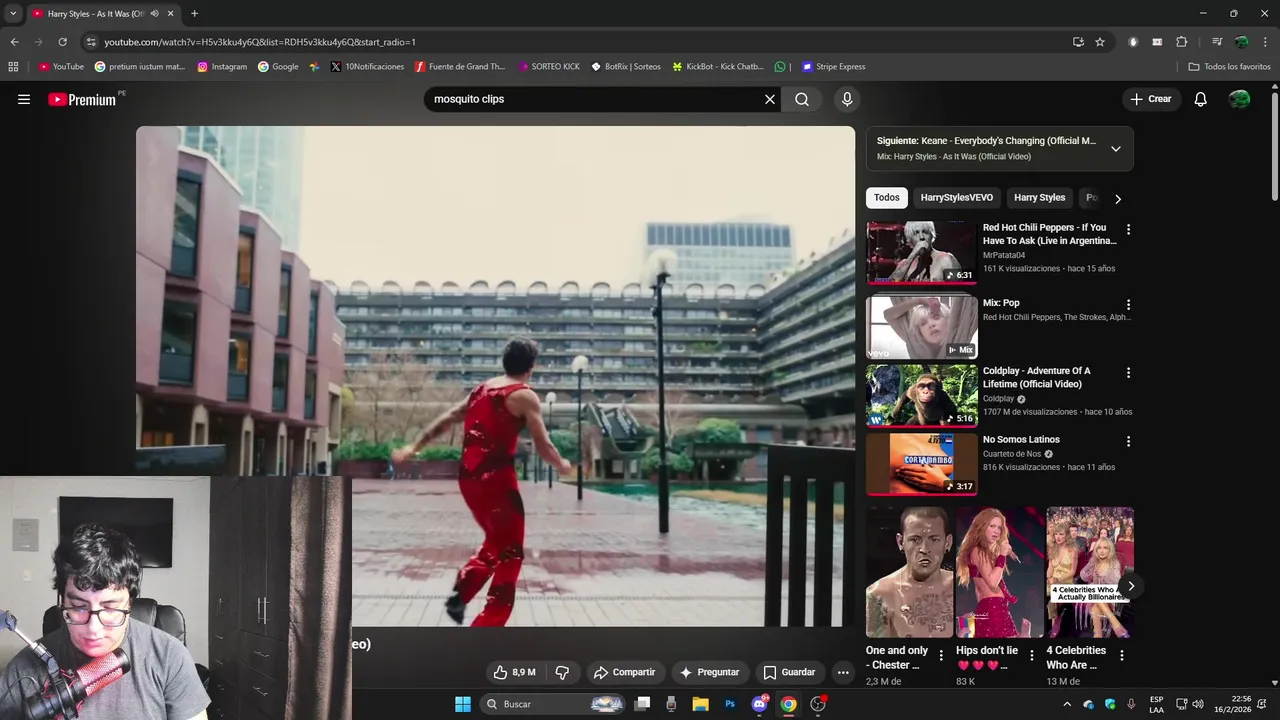This screenshot has width=1280, height=720.
Task: Open the Instagram bookmark
Action: click(222, 67)
